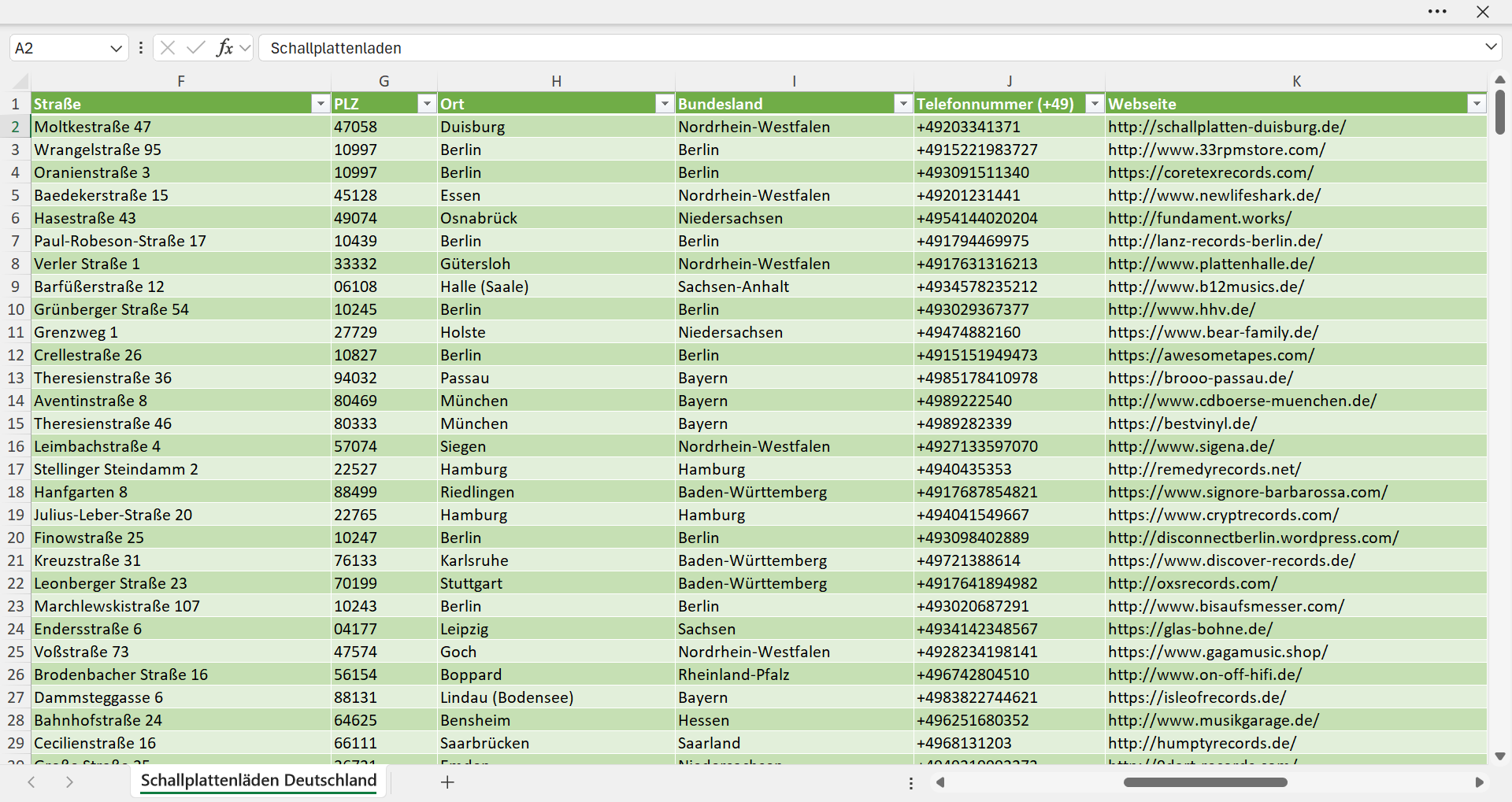The image size is (1512, 802).
Task: Select the Schallplattenläden Deutschland sheet tab
Action: tap(258, 781)
